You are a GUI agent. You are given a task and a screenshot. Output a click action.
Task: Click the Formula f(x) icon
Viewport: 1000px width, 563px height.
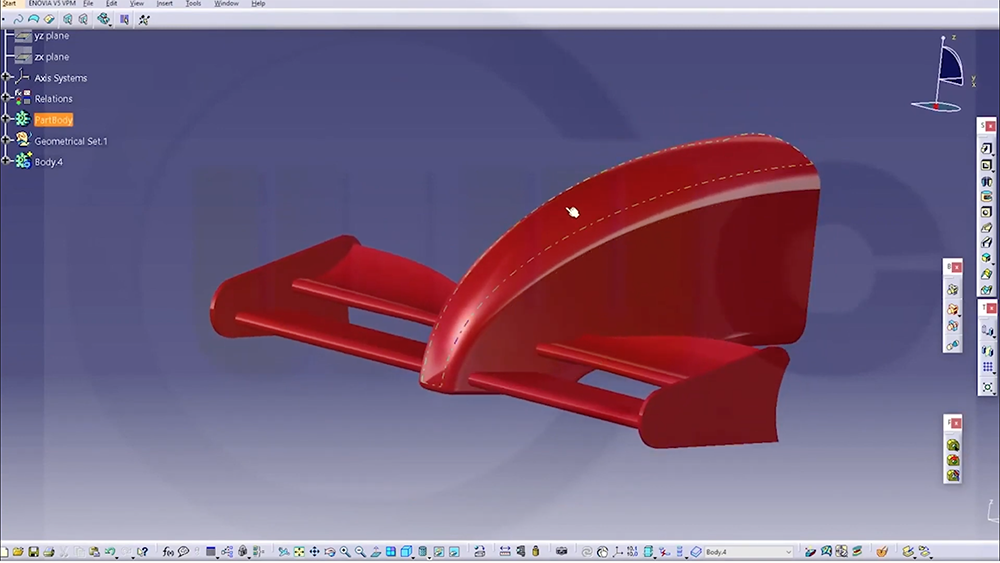[x=168, y=552]
